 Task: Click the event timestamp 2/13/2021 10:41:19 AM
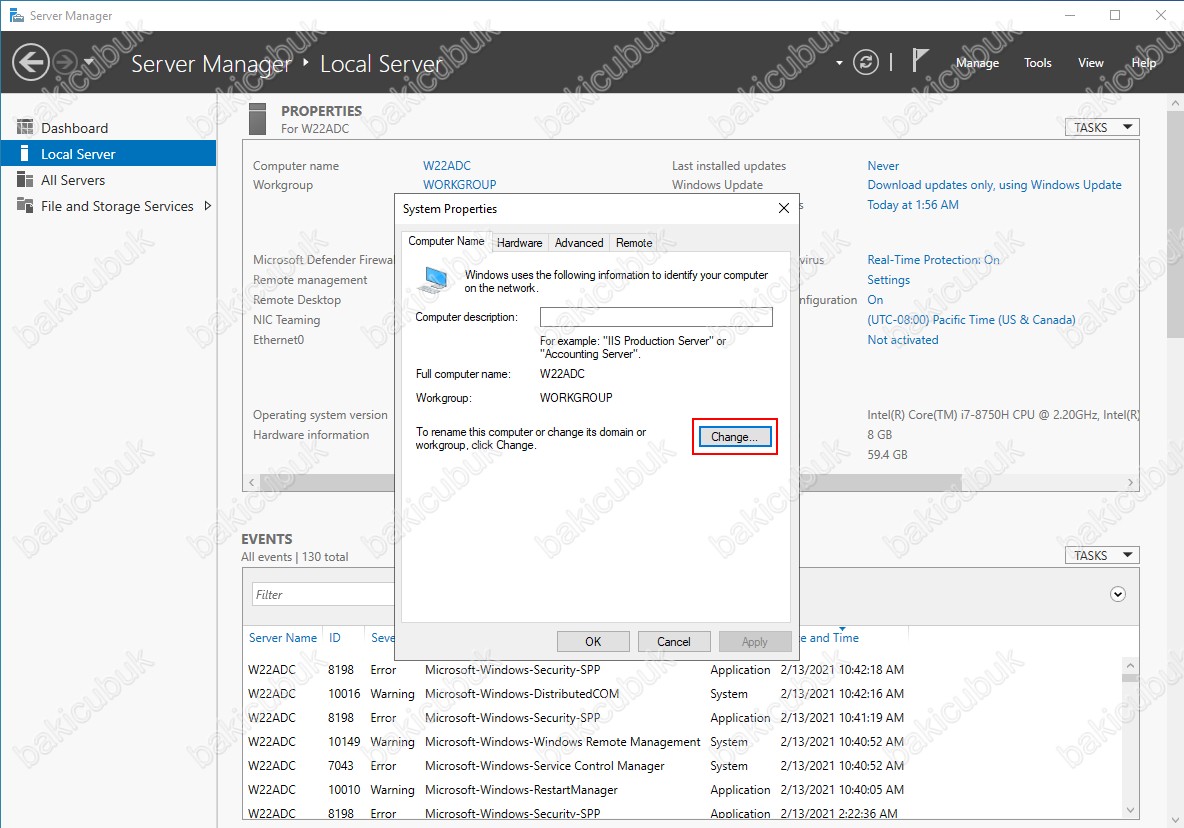click(842, 718)
